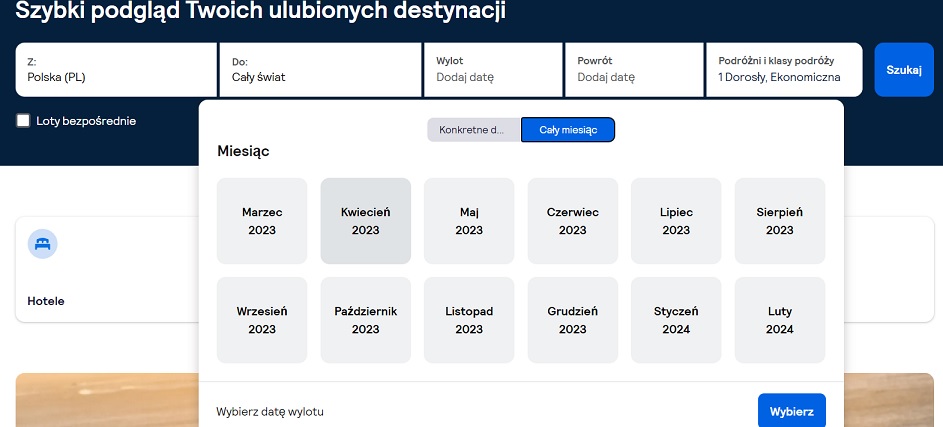Choose Październik 2023 month tile

point(366,320)
